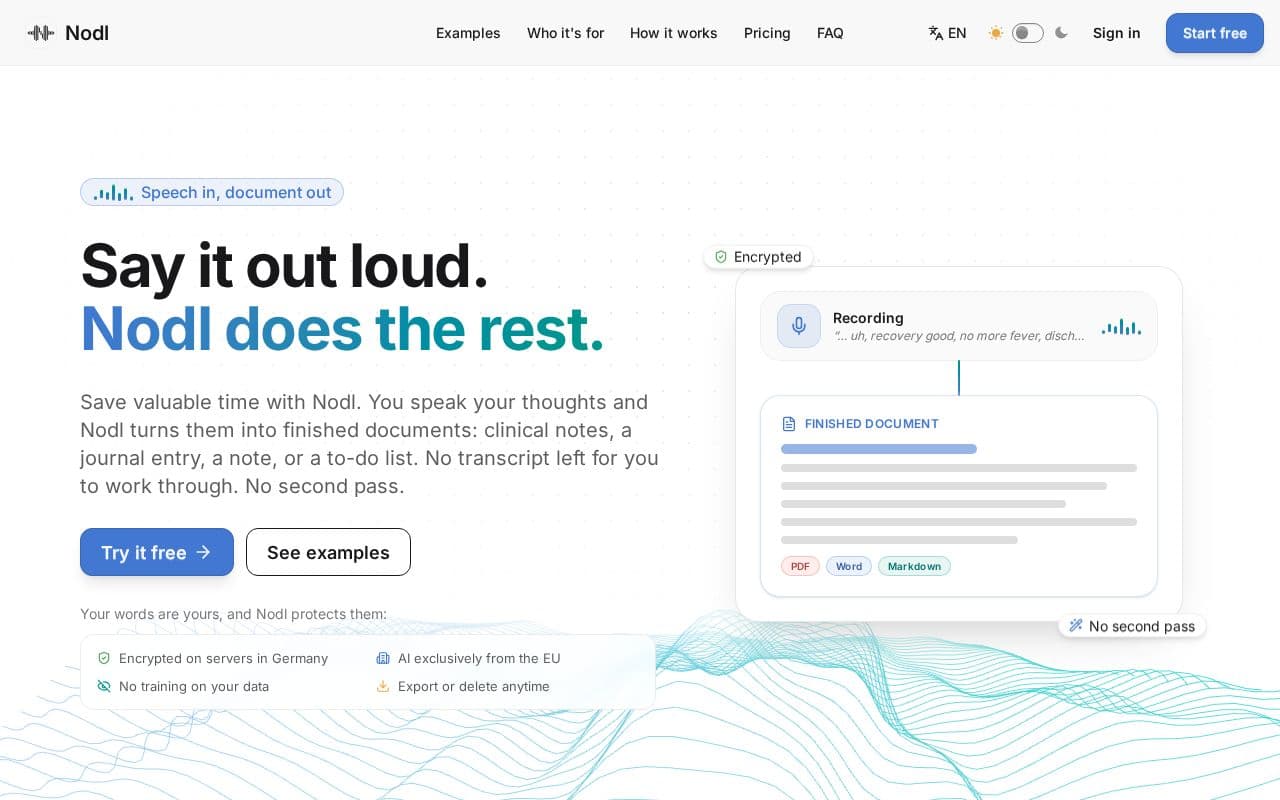Click the Speech in, document out badge
1280x800 pixels.
(212, 192)
